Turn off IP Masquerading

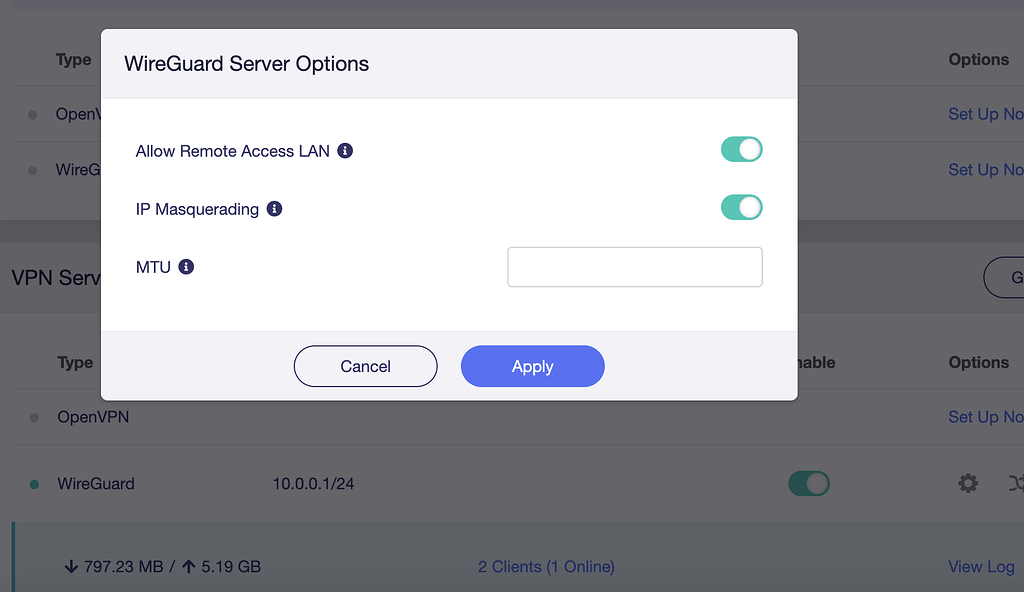[741, 207]
